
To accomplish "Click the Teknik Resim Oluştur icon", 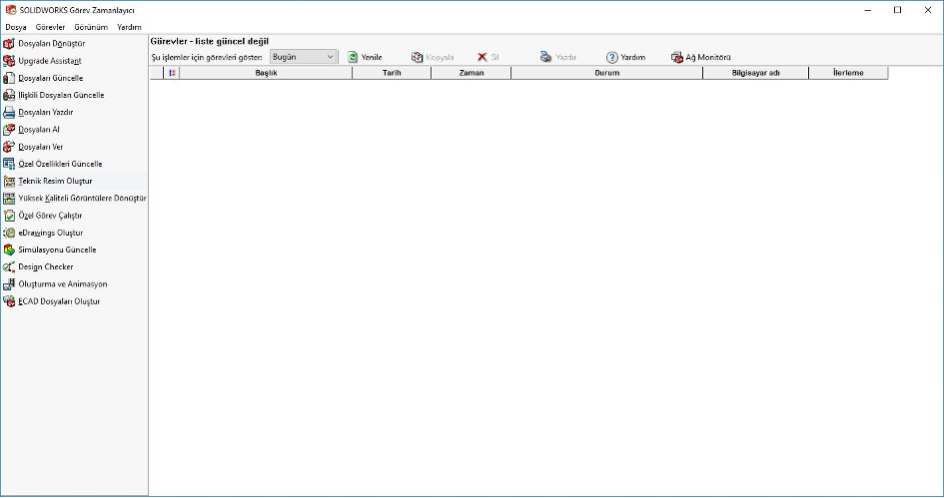I will [9, 181].
